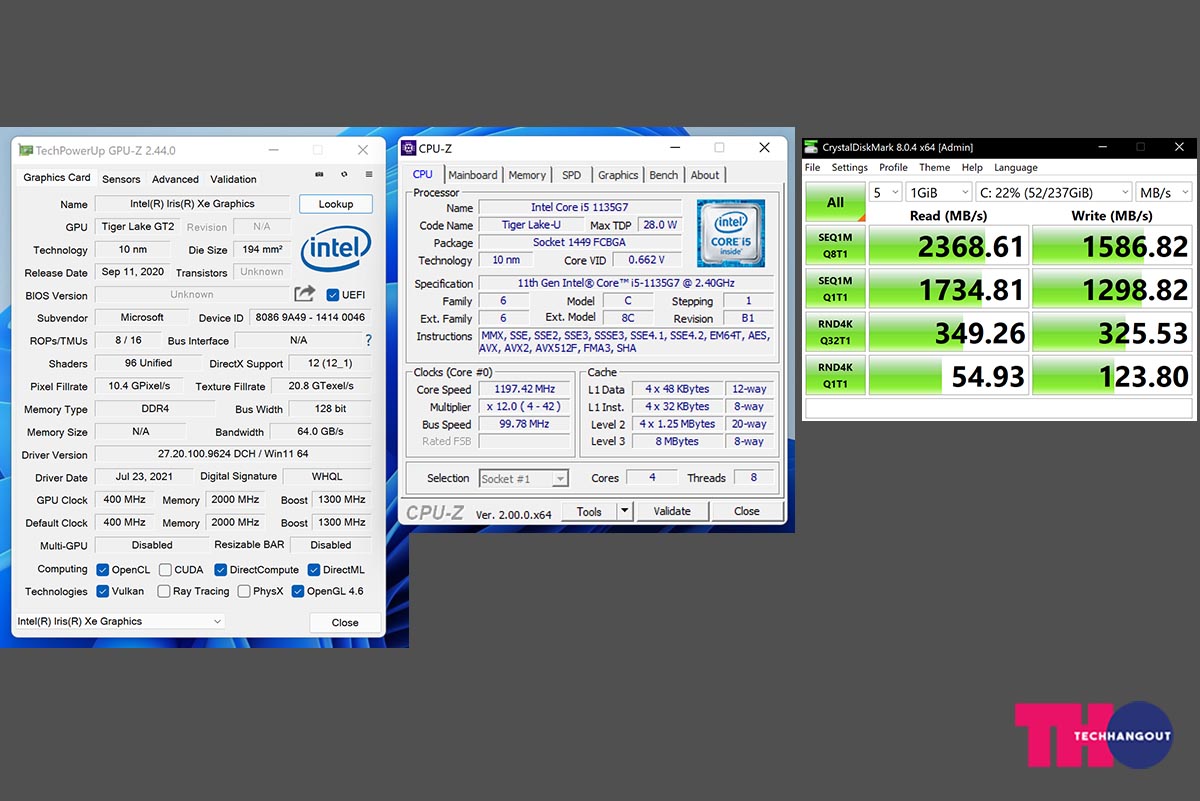The height and width of the screenshot is (801, 1200).
Task: Switch to the About tab in CPU-Z
Action: click(705, 175)
